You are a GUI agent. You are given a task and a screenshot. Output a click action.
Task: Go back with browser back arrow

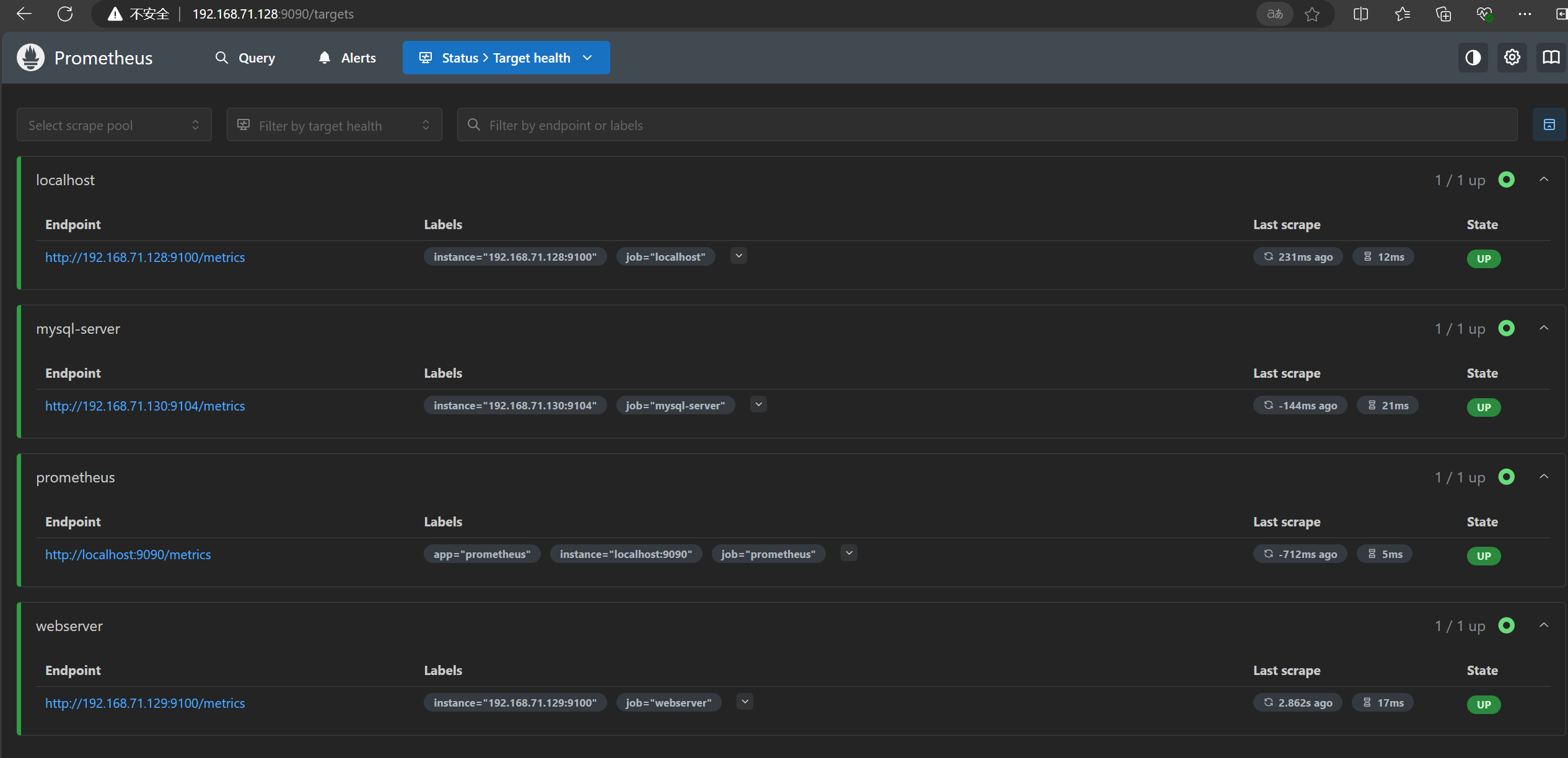pos(24,14)
